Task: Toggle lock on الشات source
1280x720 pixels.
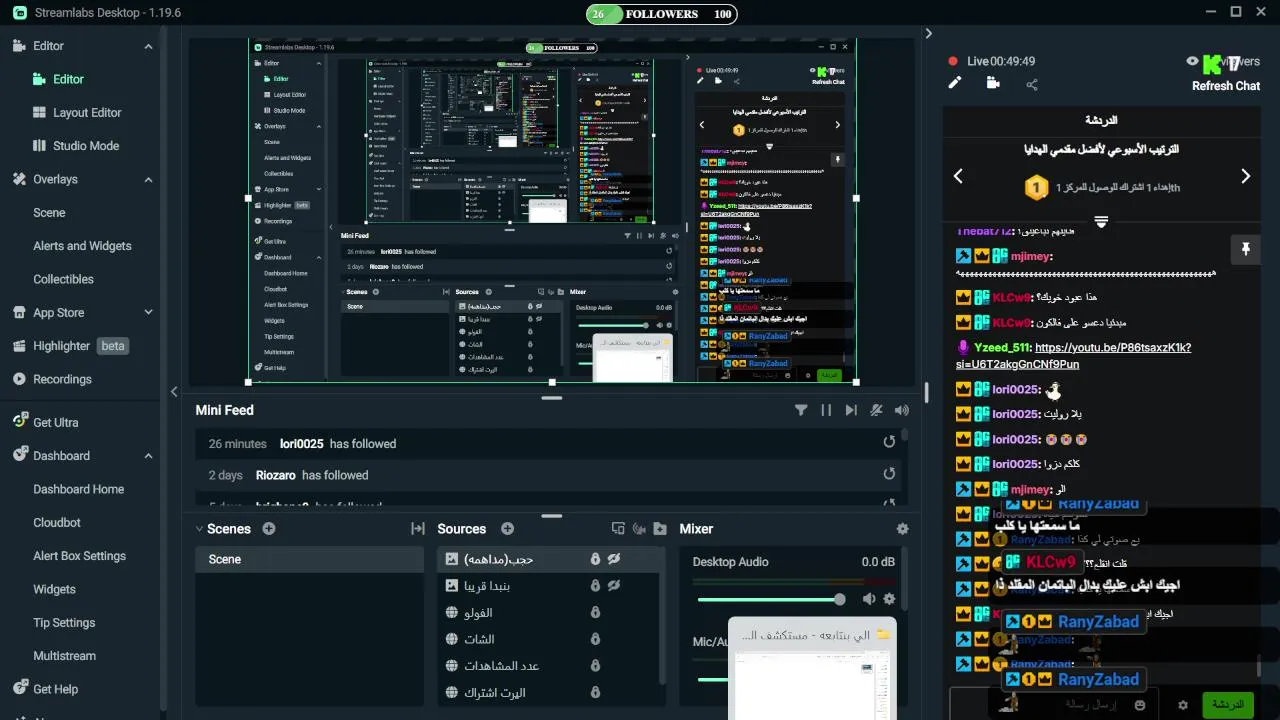Action: (595, 639)
